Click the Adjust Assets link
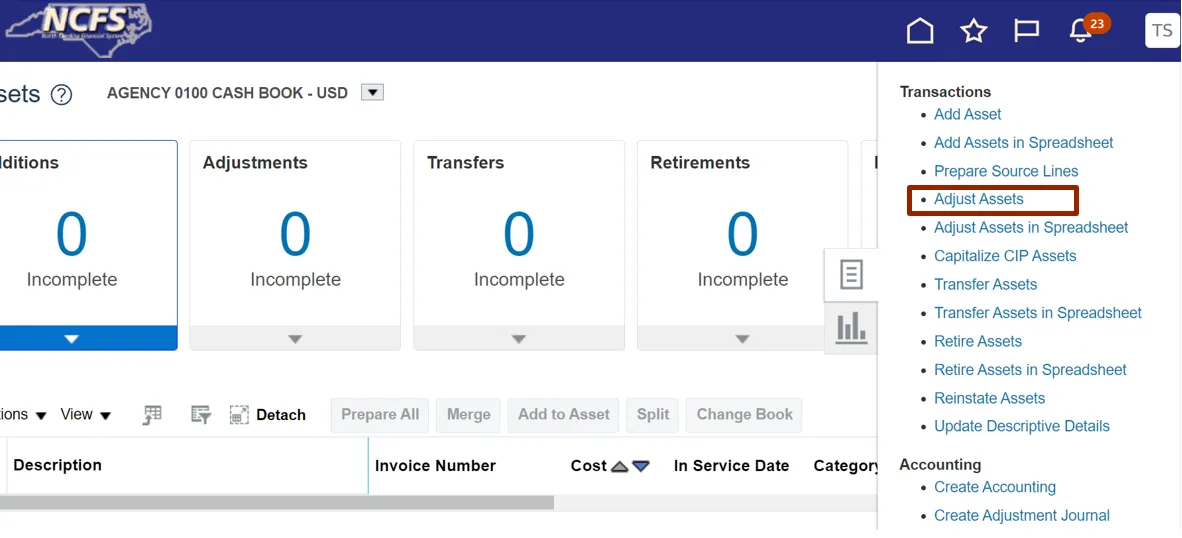Viewport: 1182px width, 538px height. coord(979,199)
